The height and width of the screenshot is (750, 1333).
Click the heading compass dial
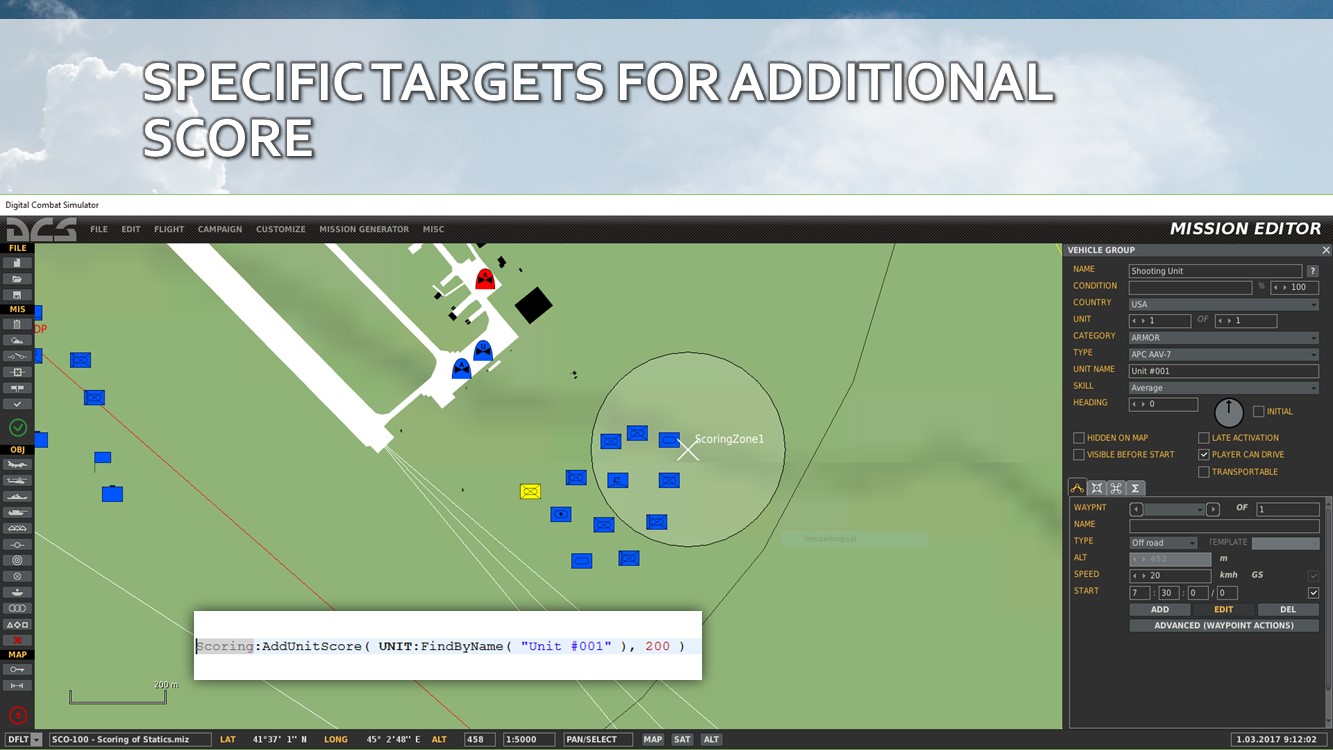click(1228, 412)
